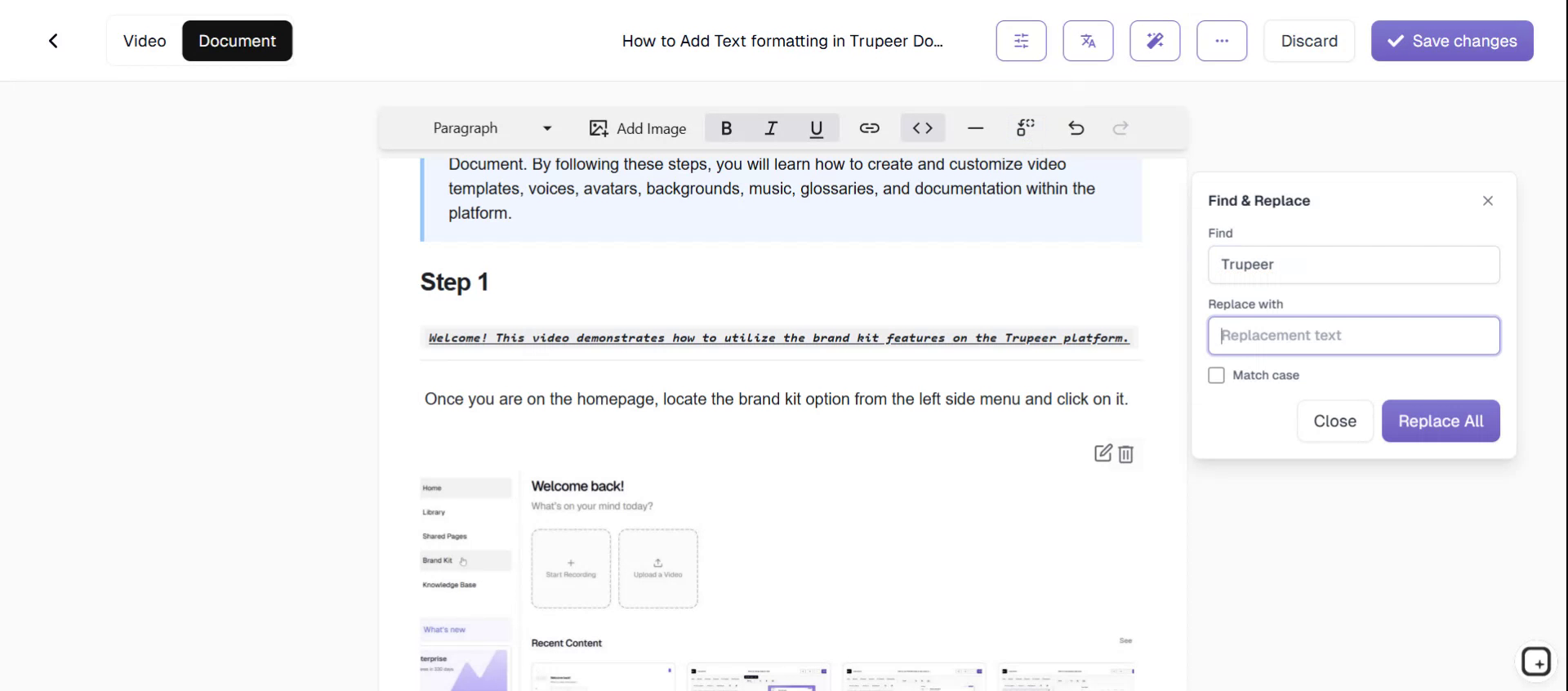Viewport: 1568px width, 691px height.
Task: Click the italic Welcome sentence
Action: tap(779, 338)
